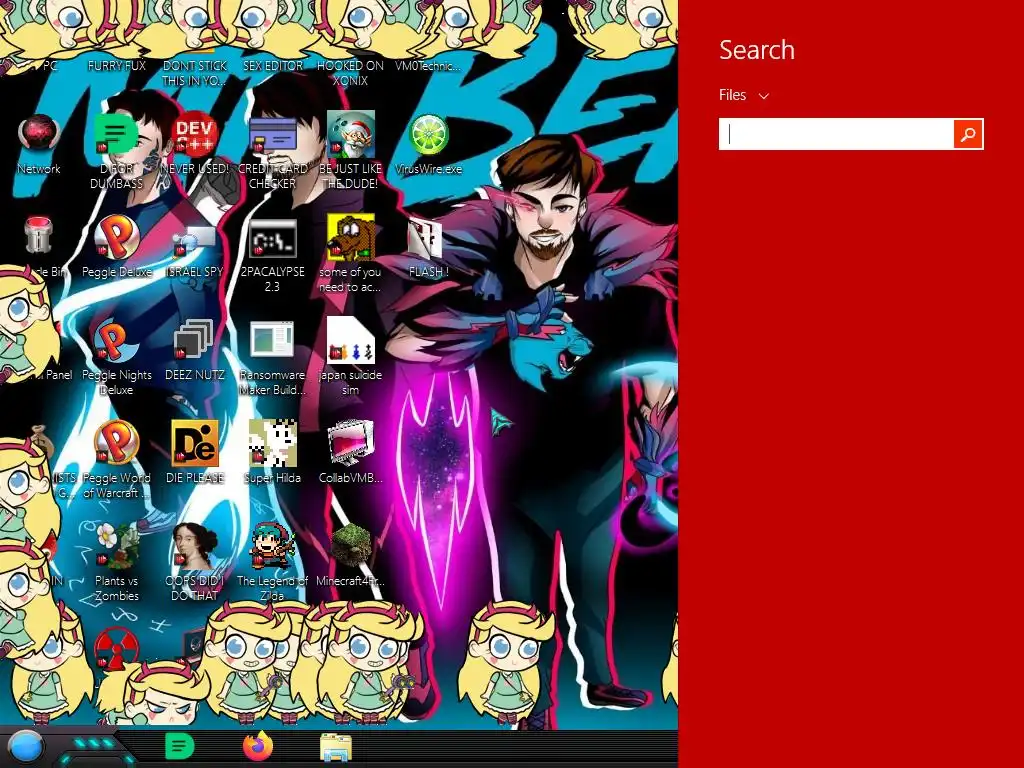Select BE JUST LIKE THE DUDE! icon
Image resolution: width=1024 pixels, height=768 pixels.
click(351, 136)
